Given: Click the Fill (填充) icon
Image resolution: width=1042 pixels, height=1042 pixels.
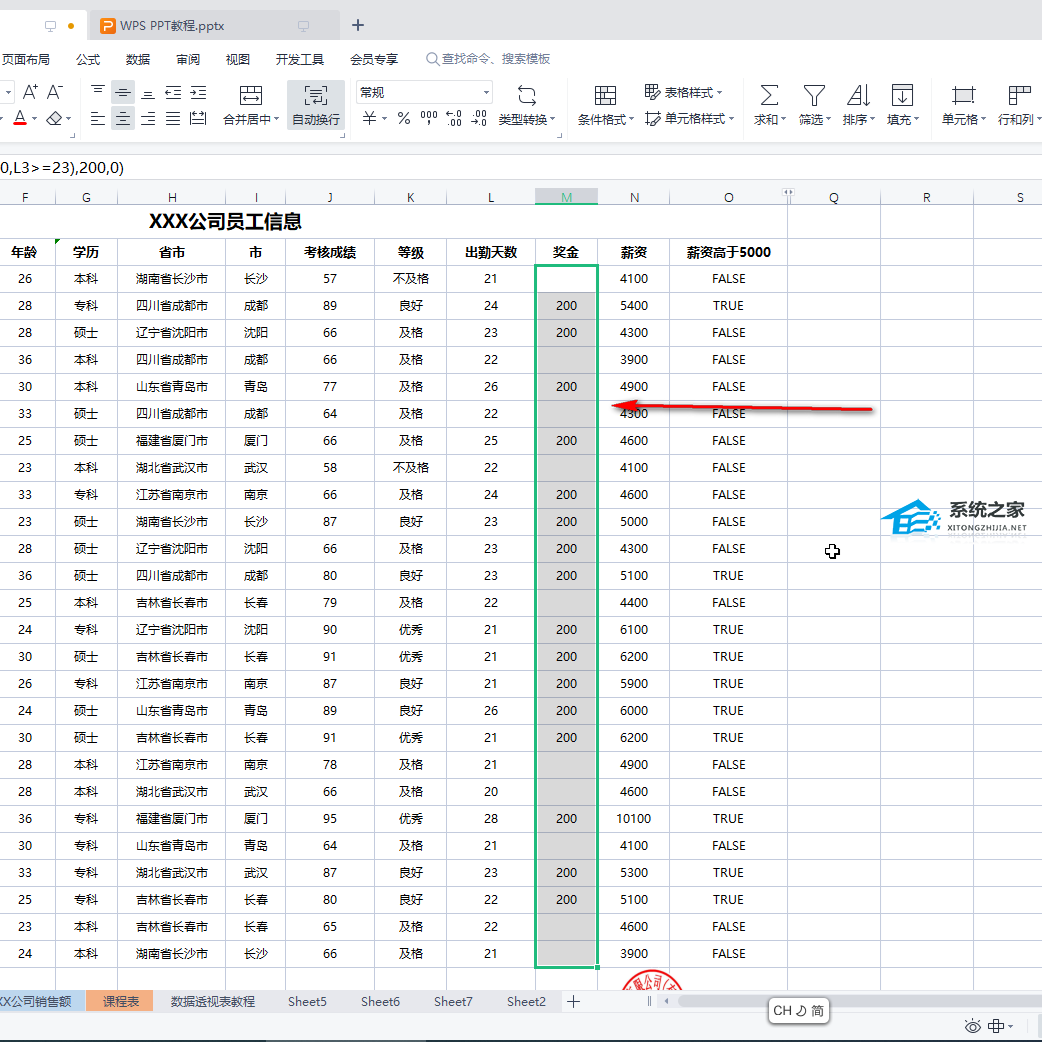Looking at the screenshot, I should pyautogui.click(x=902, y=95).
